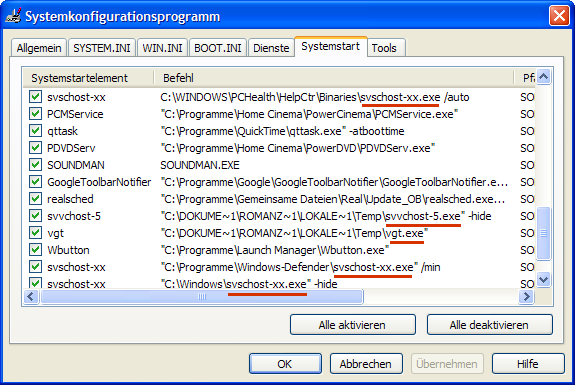Click the vertical scrollbar thumb
The height and width of the screenshot is (385, 575).
543,233
